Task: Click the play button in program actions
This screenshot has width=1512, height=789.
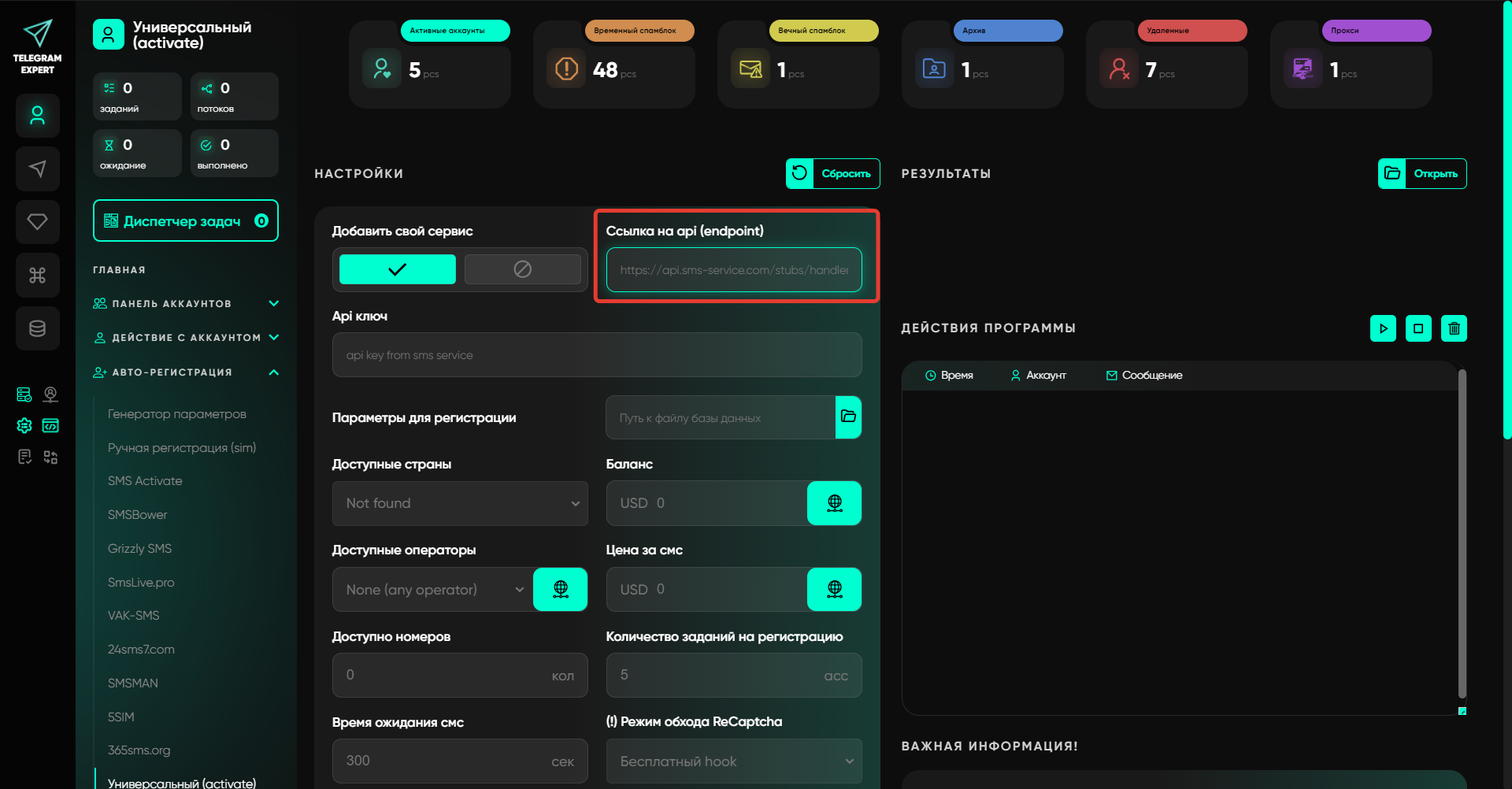Action: (1383, 328)
